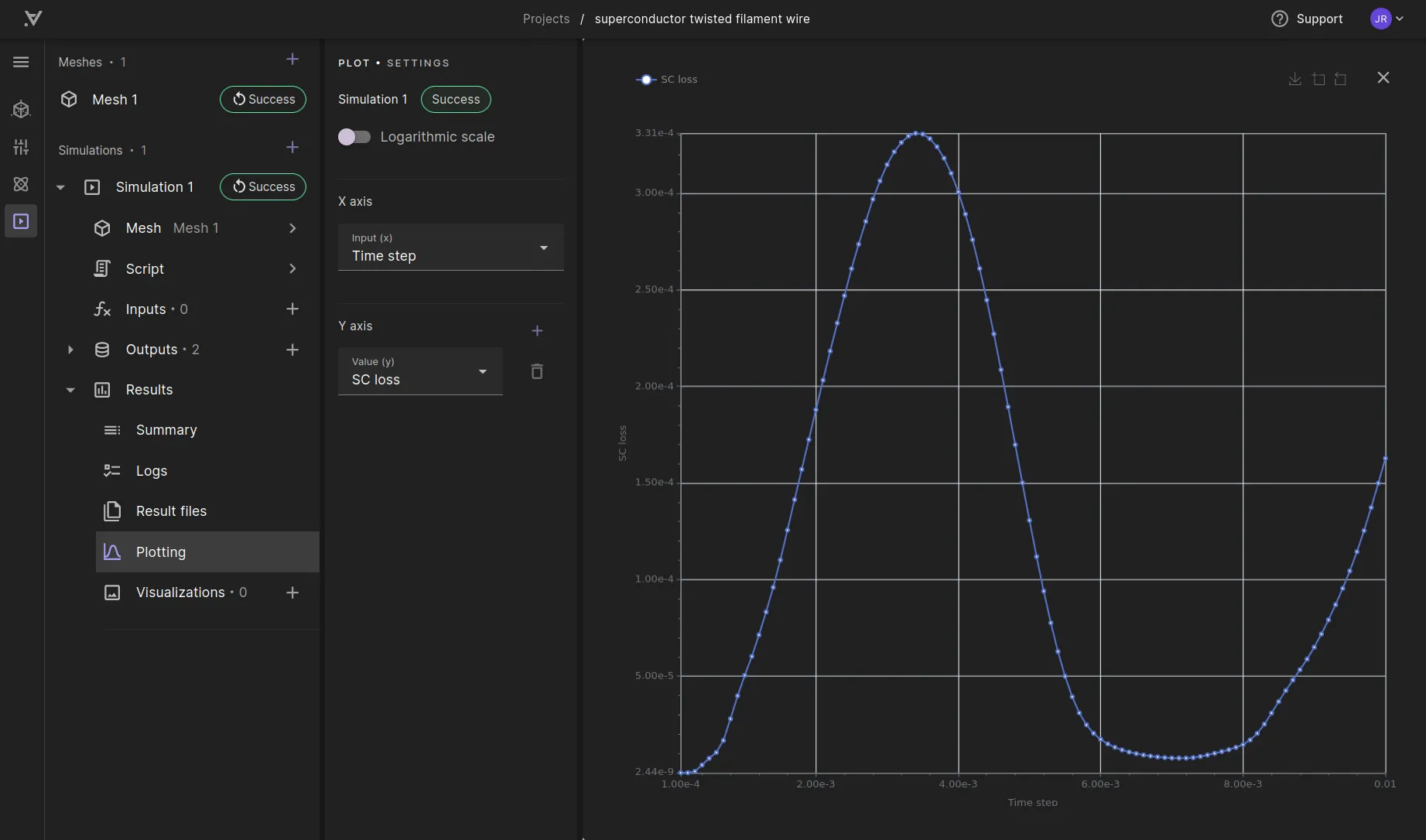Click the peak data point of the SC loss curve

917,133
